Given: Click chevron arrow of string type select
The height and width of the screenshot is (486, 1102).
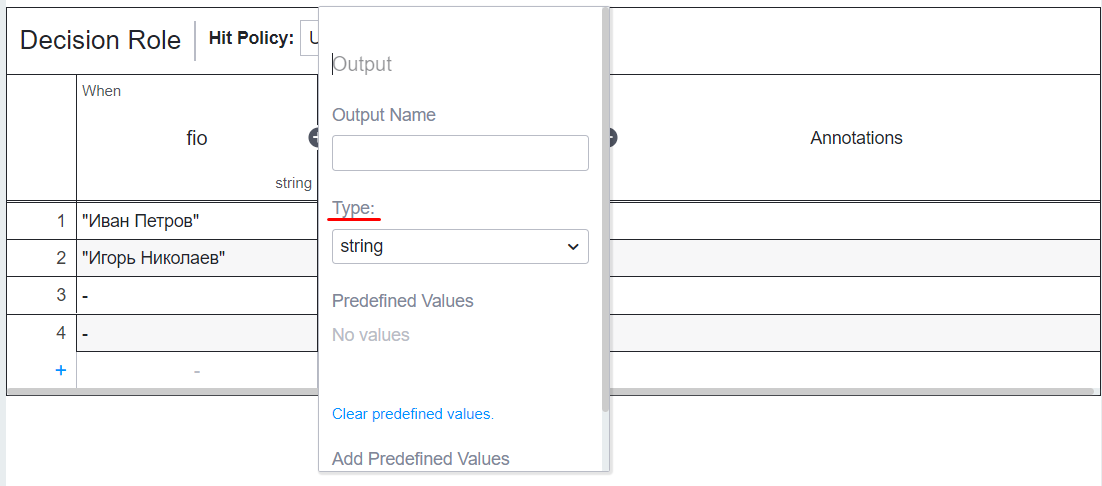Looking at the screenshot, I should (x=573, y=247).
